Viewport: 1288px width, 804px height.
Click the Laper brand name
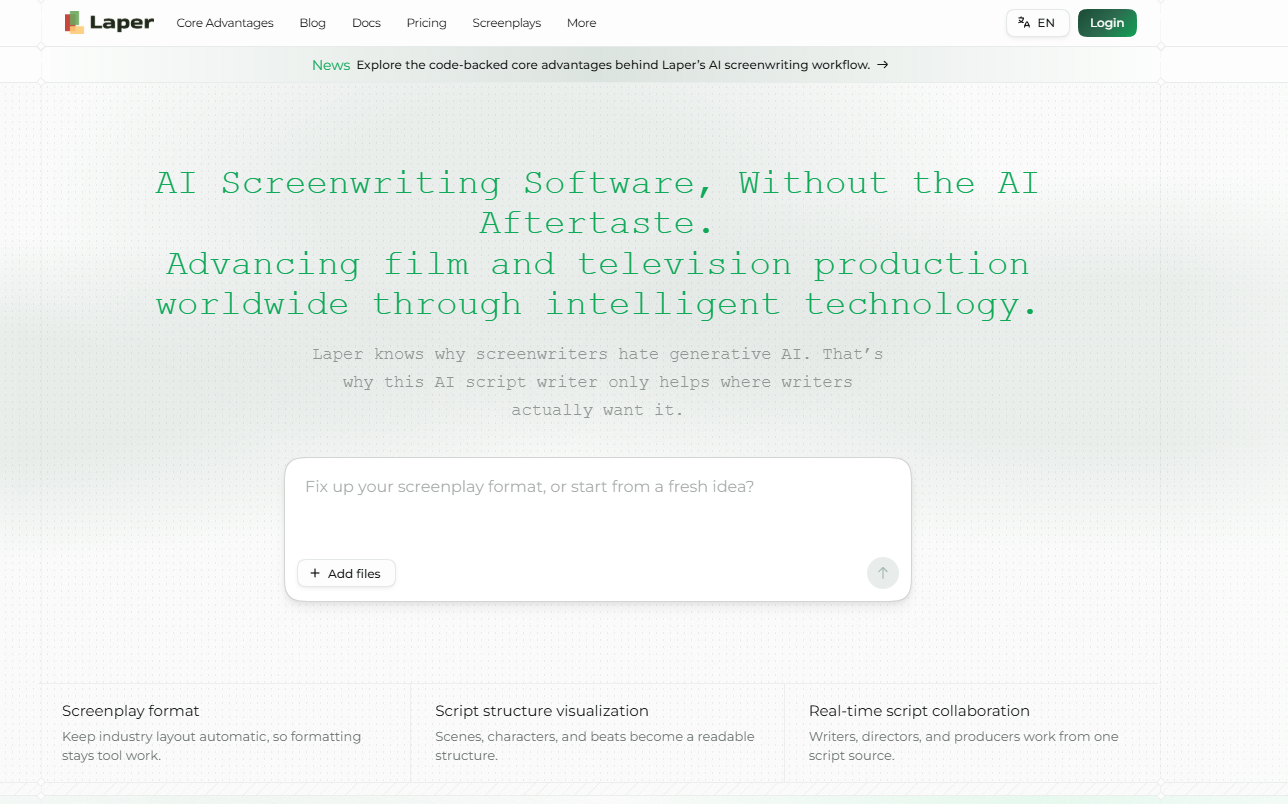click(x=122, y=23)
